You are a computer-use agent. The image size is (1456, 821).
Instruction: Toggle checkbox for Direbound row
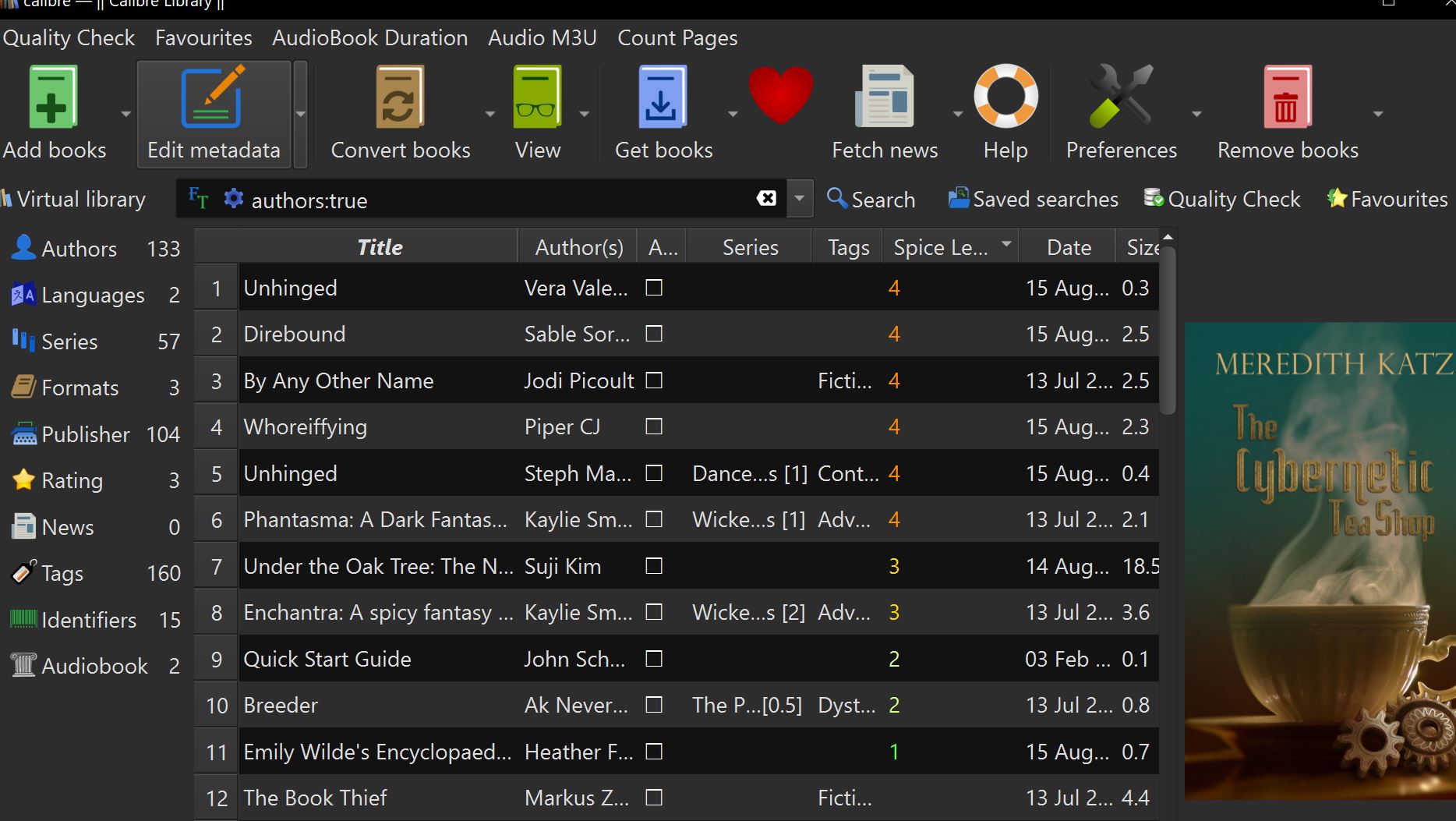654,334
